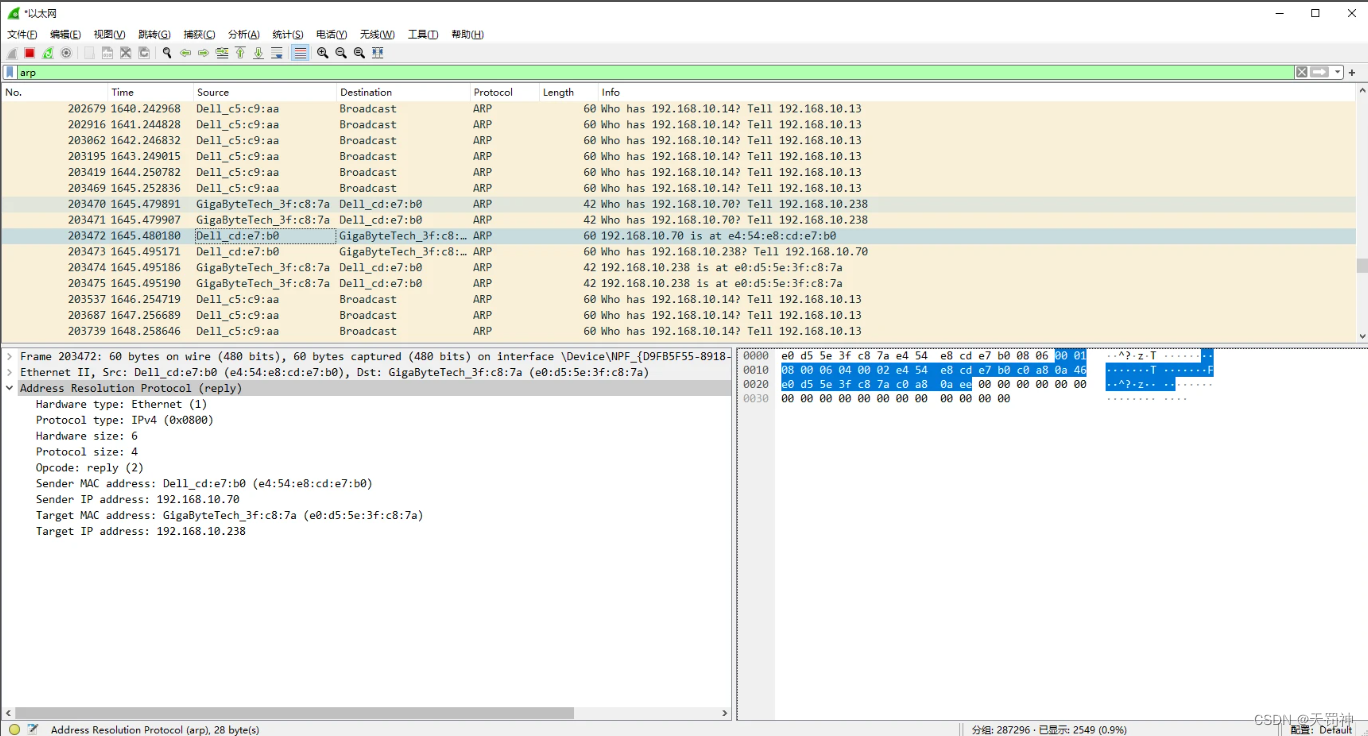1368x736 pixels.
Task: Select Opcode: reply (2) field
Action: click(x=90, y=468)
